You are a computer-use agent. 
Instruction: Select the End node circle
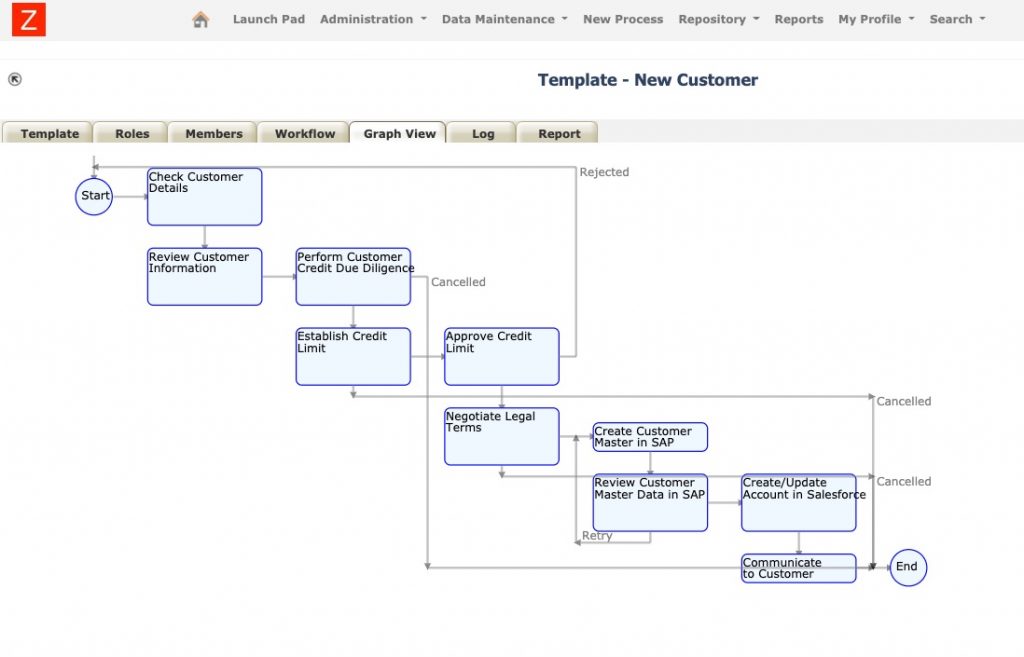908,567
